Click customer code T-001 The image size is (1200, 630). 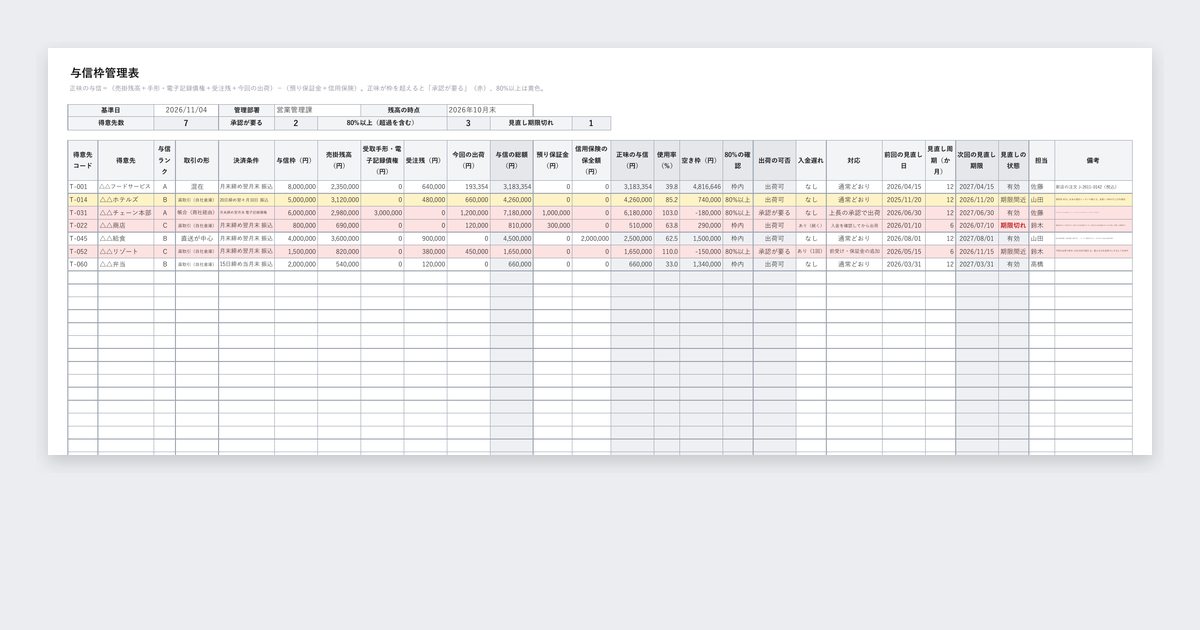coord(83,187)
